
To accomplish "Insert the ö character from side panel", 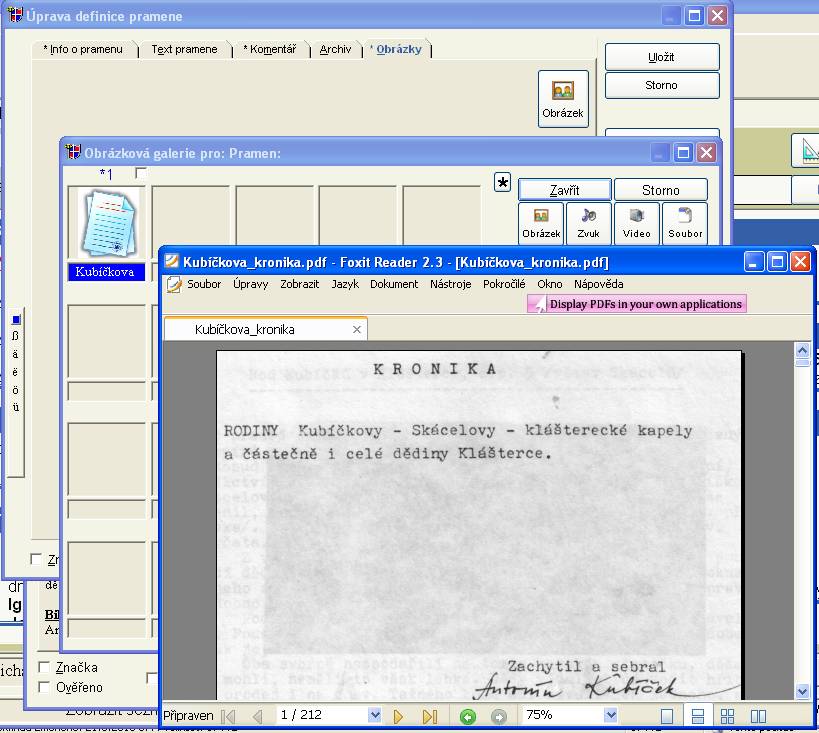I will pyautogui.click(x=16, y=390).
